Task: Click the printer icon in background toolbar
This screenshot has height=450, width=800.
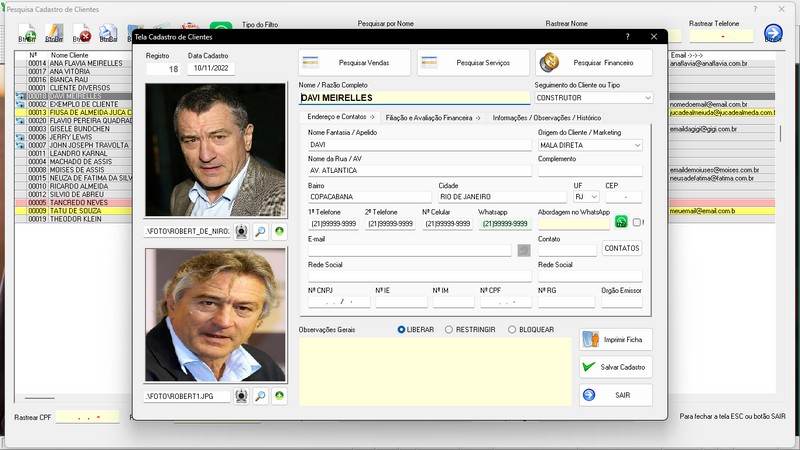Action: click(x=108, y=33)
